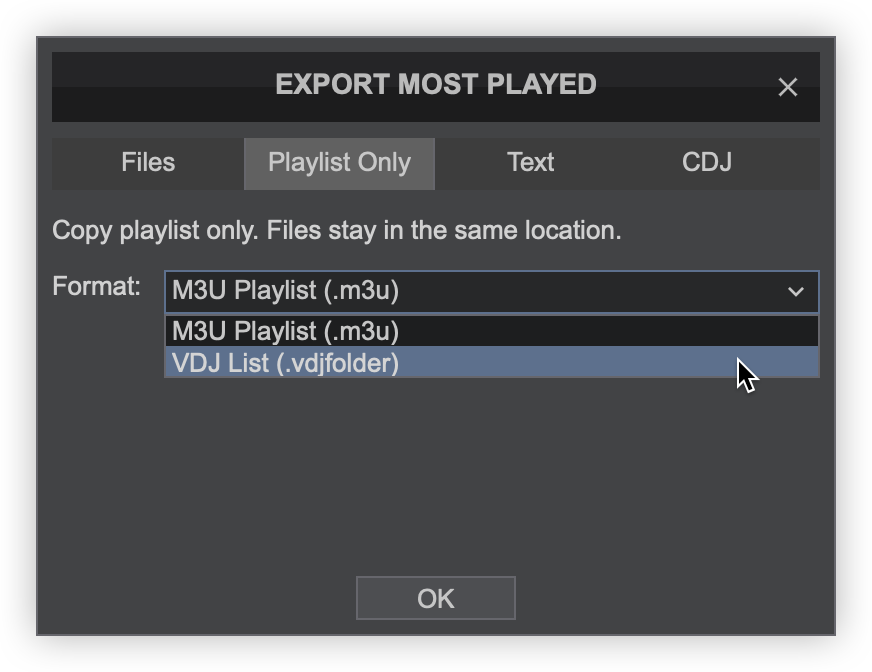This screenshot has width=872, height=672.
Task: Switch to the Files tab
Action: point(148,163)
